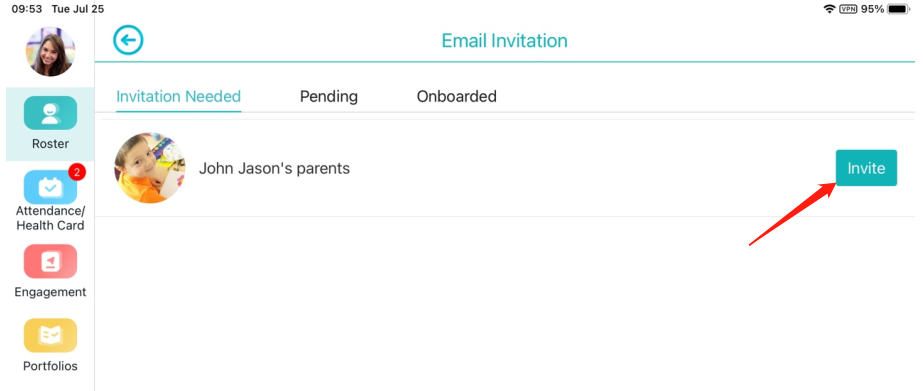Tap the red notification badge
The image size is (923, 391).
pyautogui.click(x=77, y=172)
